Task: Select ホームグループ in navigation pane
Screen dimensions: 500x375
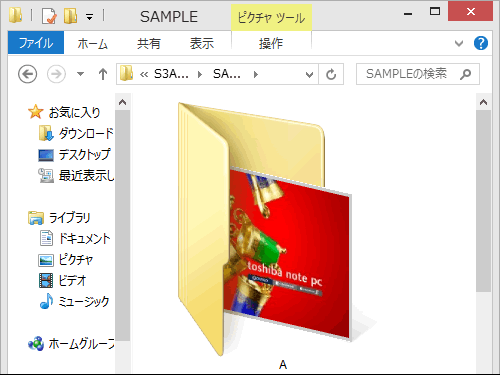Action: (81, 343)
